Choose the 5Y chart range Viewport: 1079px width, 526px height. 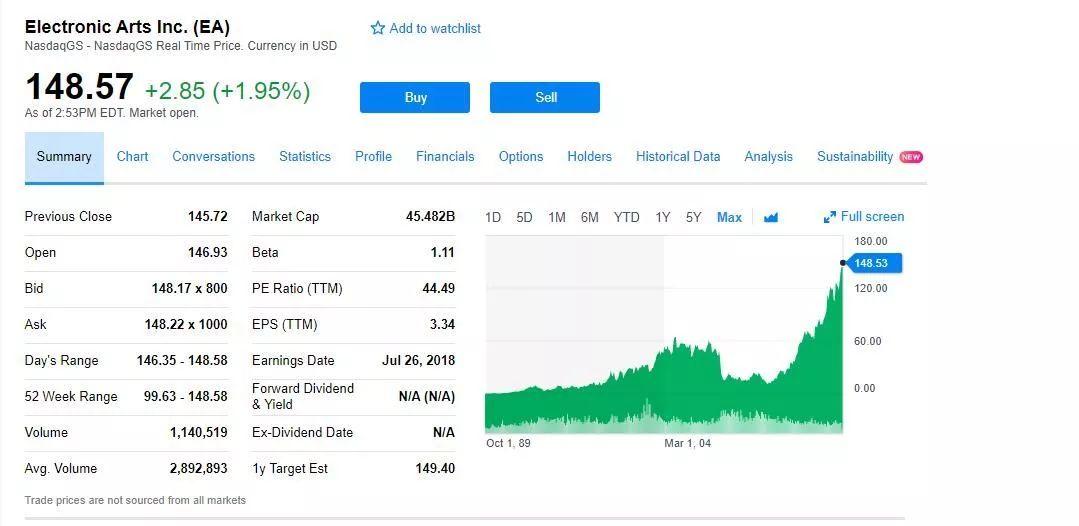pos(693,217)
